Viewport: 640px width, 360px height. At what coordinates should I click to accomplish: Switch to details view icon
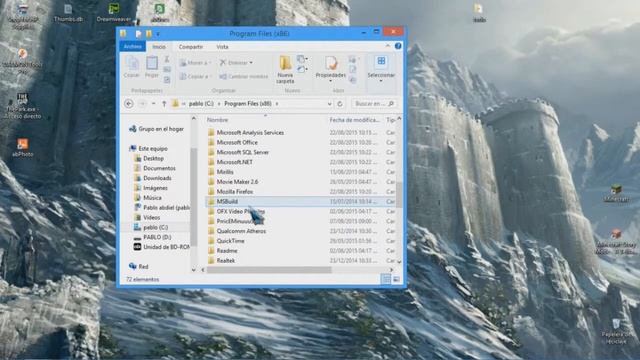point(386,279)
